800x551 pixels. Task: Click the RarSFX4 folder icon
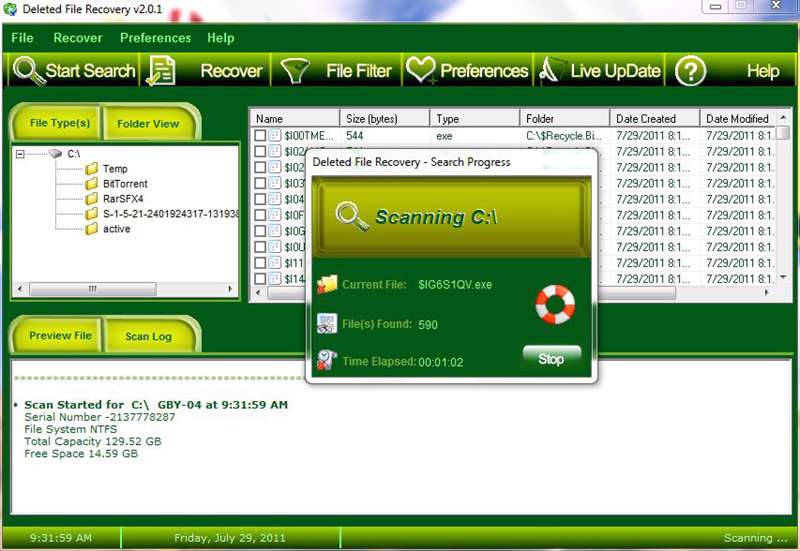coord(92,198)
